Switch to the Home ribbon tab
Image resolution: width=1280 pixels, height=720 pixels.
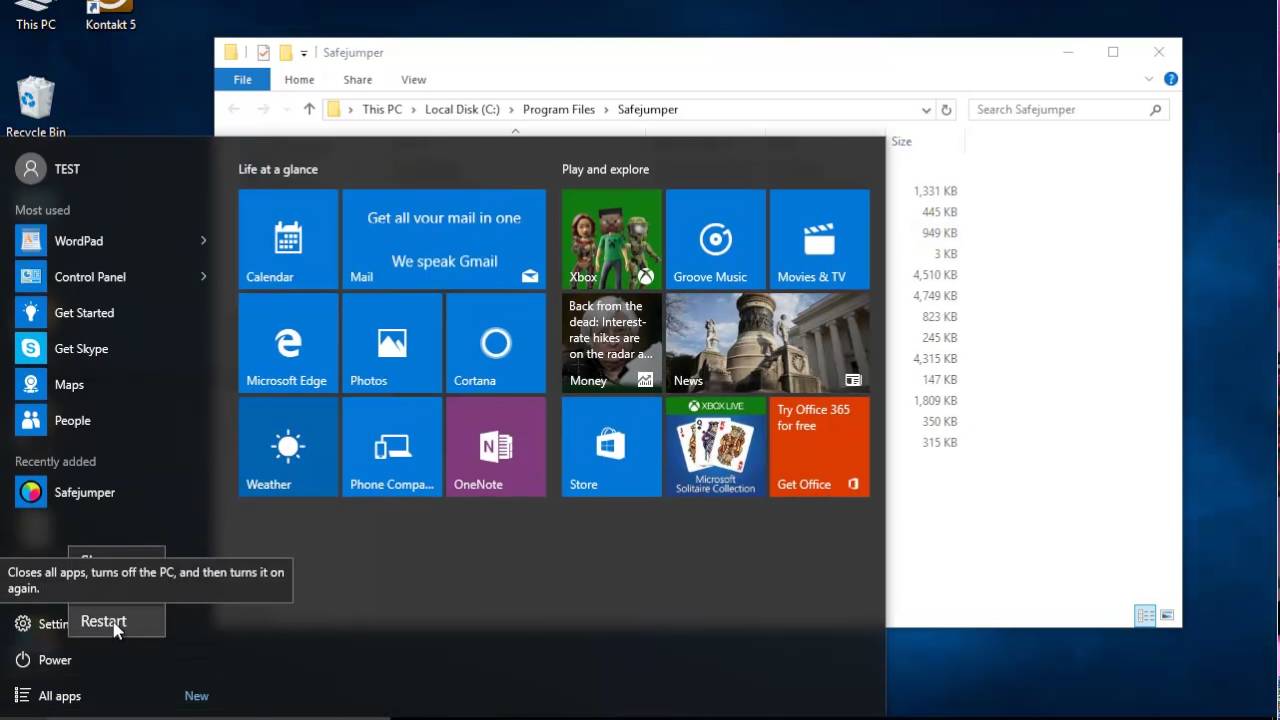click(299, 80)
